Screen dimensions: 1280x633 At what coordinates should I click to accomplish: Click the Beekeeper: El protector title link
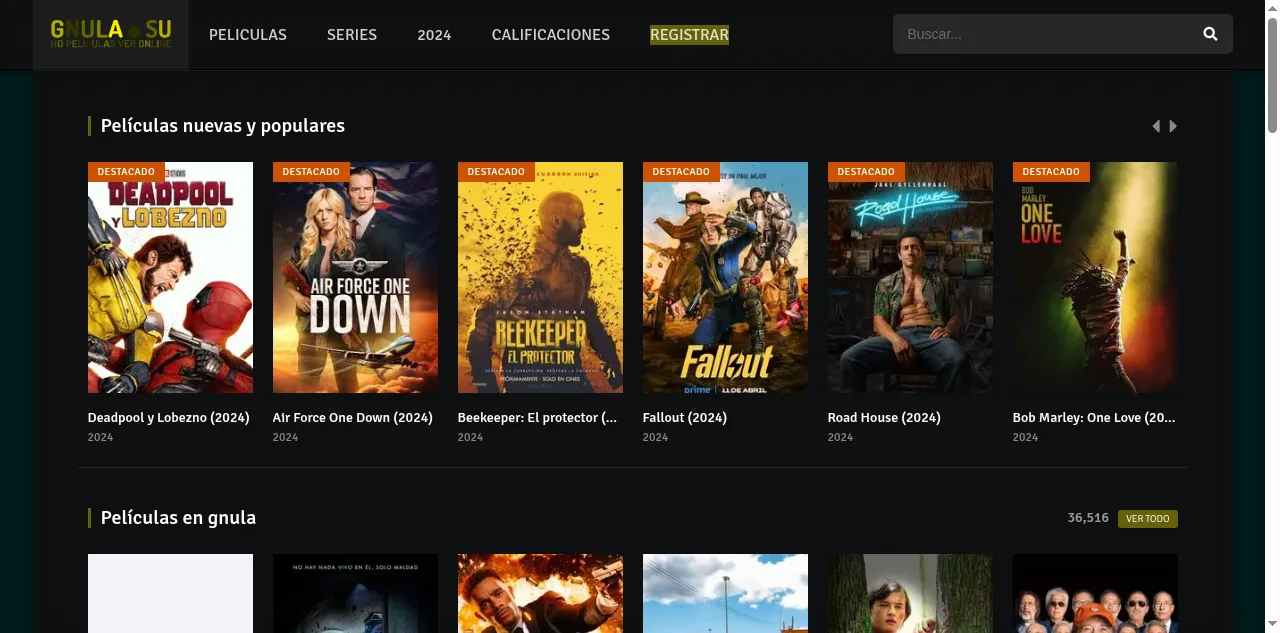coord(537,418)
